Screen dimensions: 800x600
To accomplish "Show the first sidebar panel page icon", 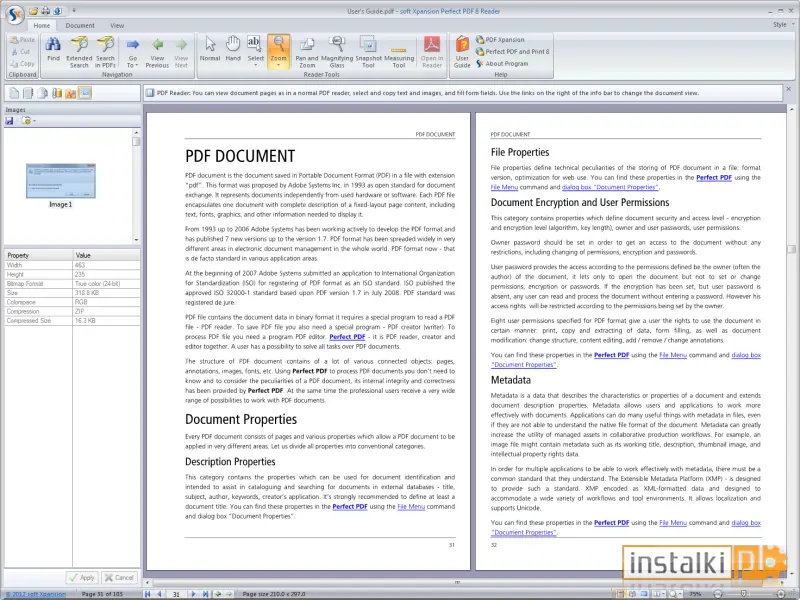I will tap(14, 93).
